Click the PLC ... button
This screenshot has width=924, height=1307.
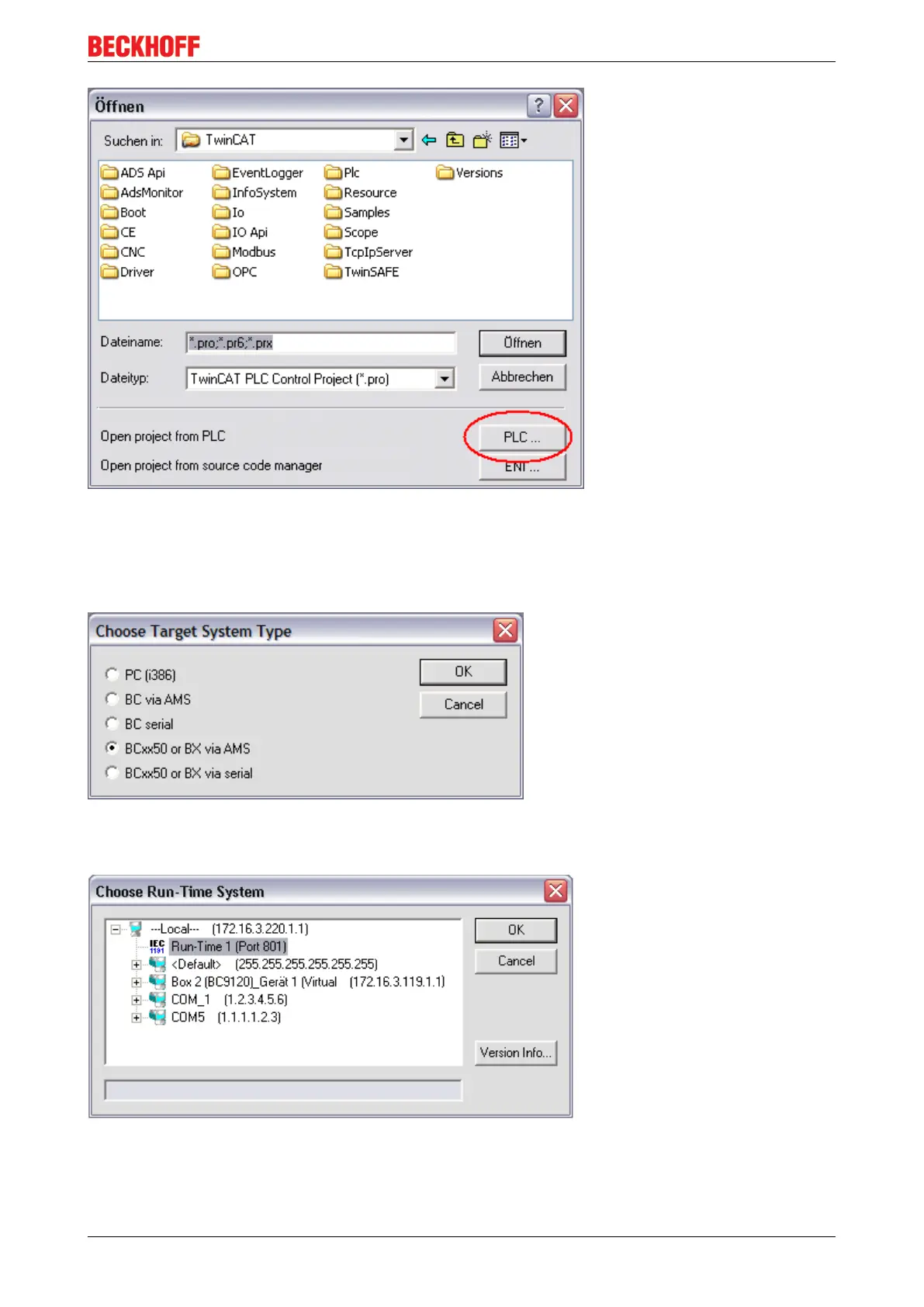pyautogui.click(x=522, y=437)
